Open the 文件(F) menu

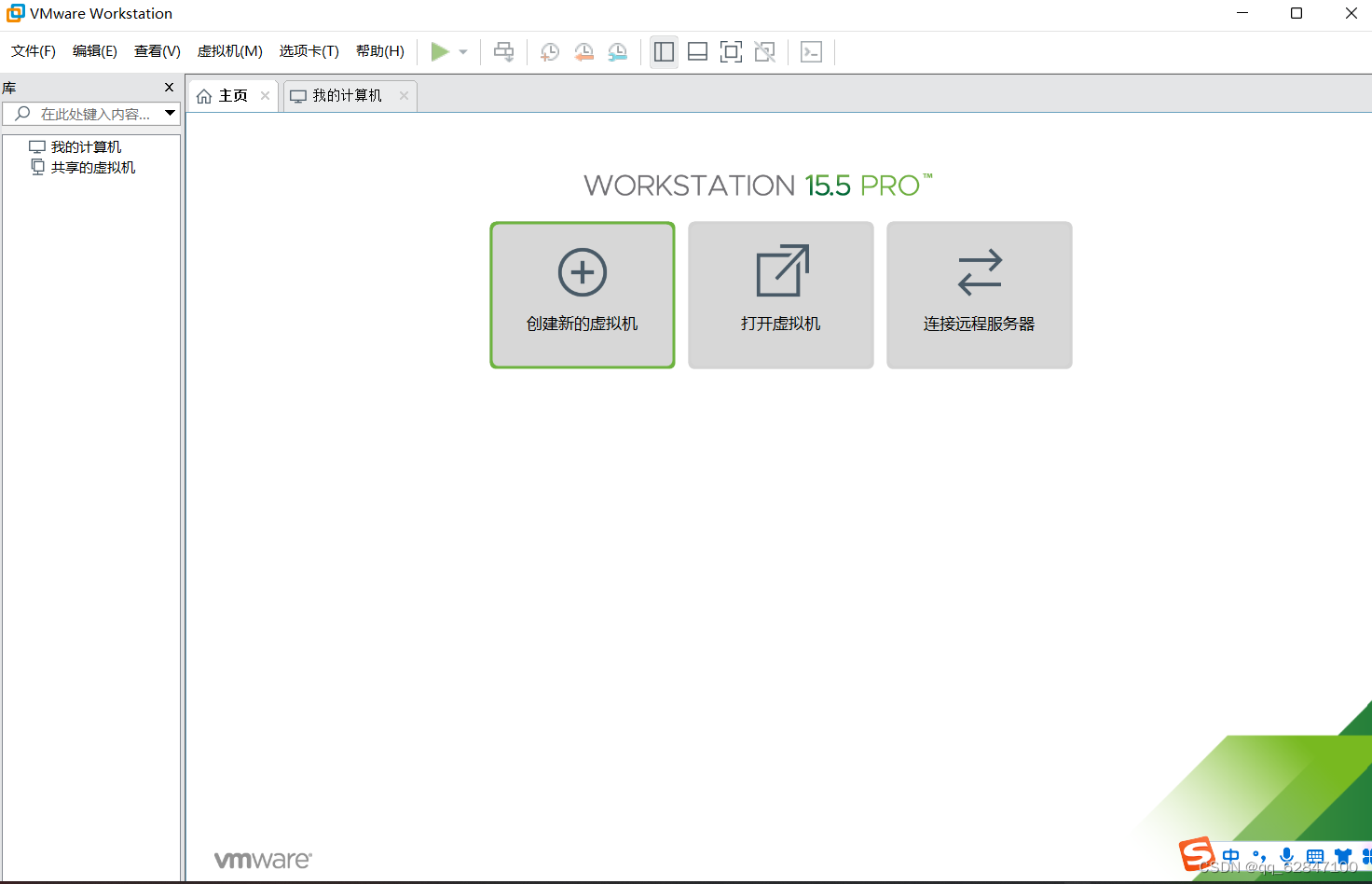[34, 51]
